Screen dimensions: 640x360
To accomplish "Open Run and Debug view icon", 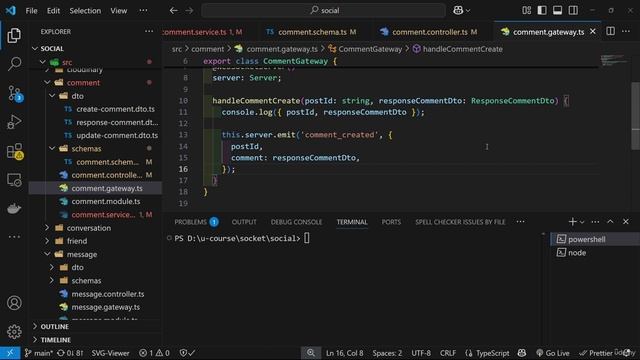I will click(x=14, y=122).
